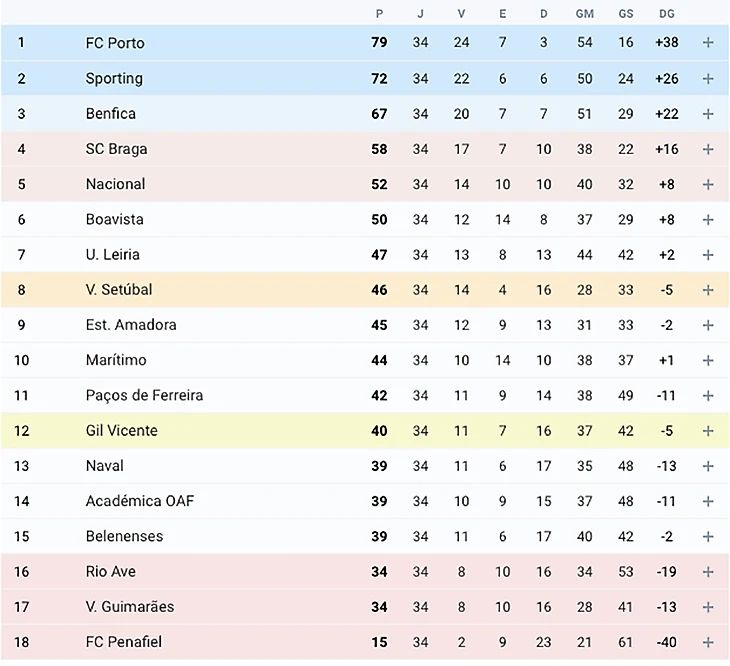Viewport: 730px width, 666px height.
Task: Open the FC Porto team link
Action: [115, 43]
